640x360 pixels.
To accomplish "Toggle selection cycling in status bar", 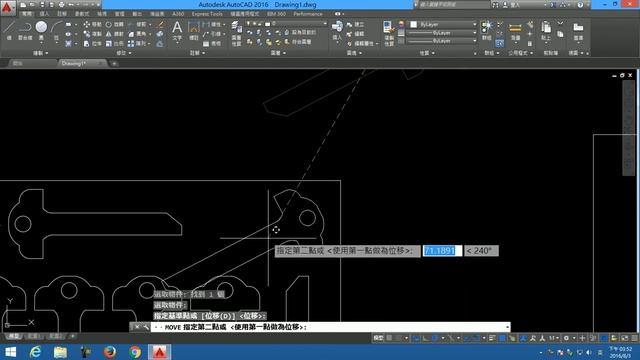I will click(512, 338).
